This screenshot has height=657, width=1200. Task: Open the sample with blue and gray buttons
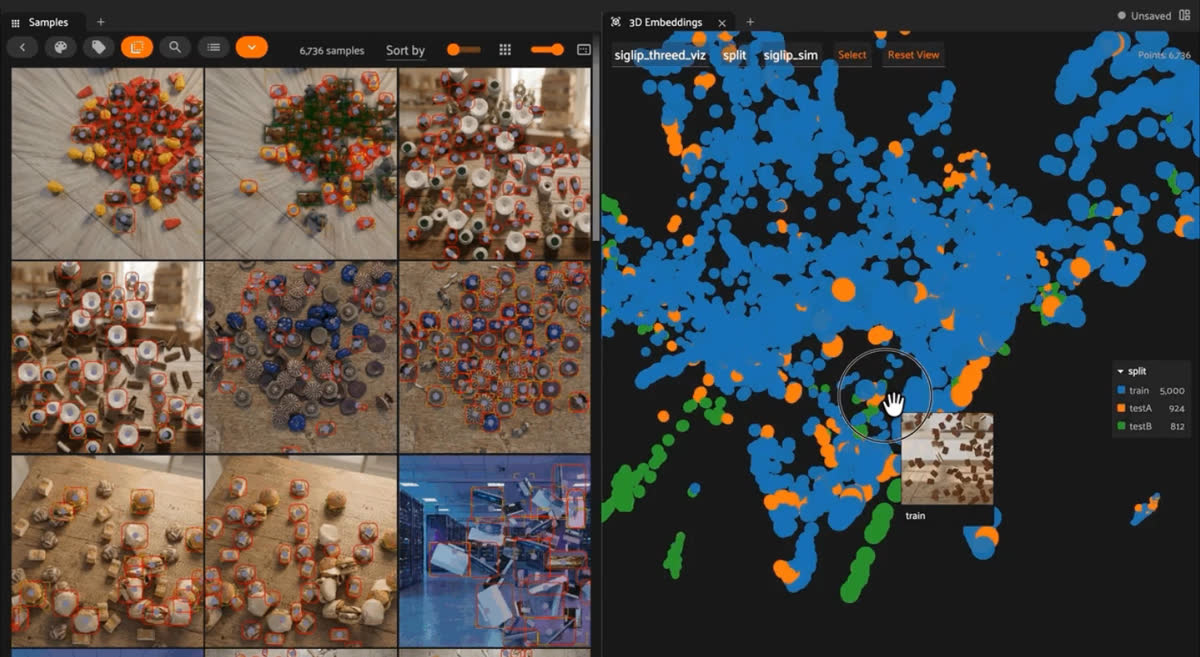point(301,357)
